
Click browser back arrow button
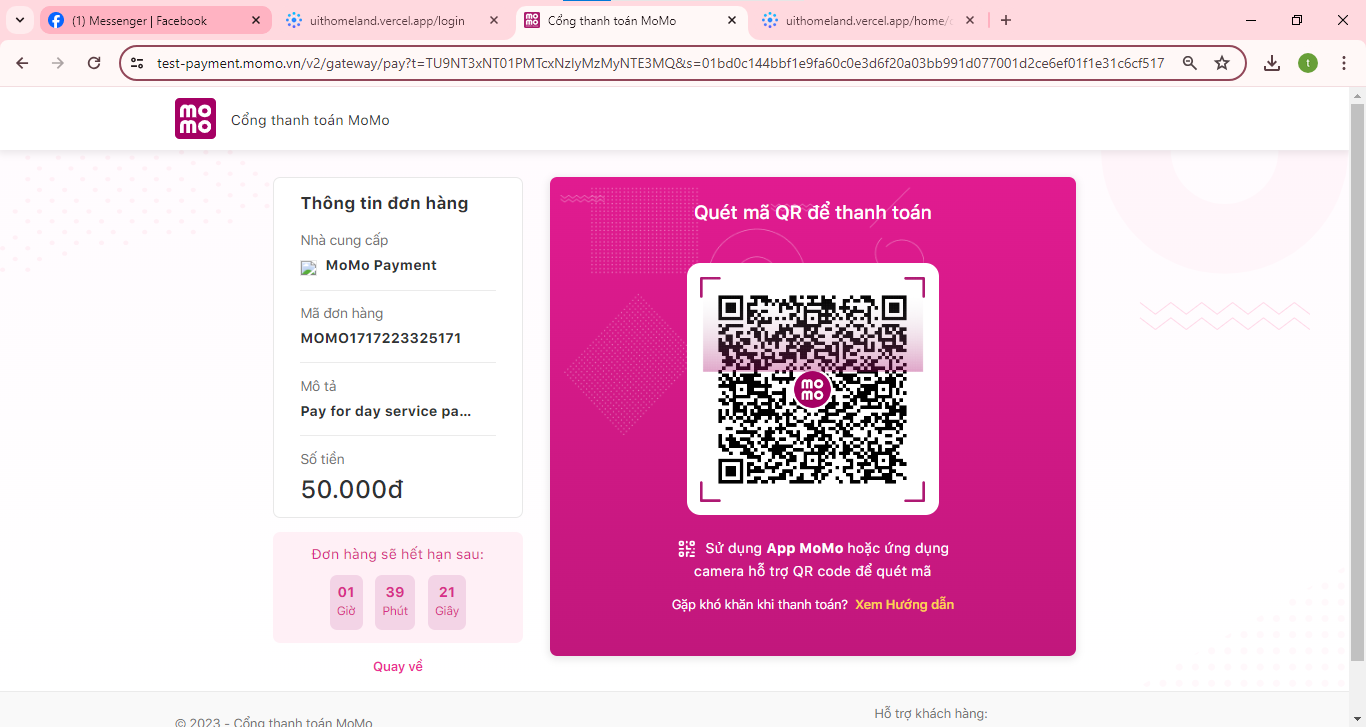22,63
